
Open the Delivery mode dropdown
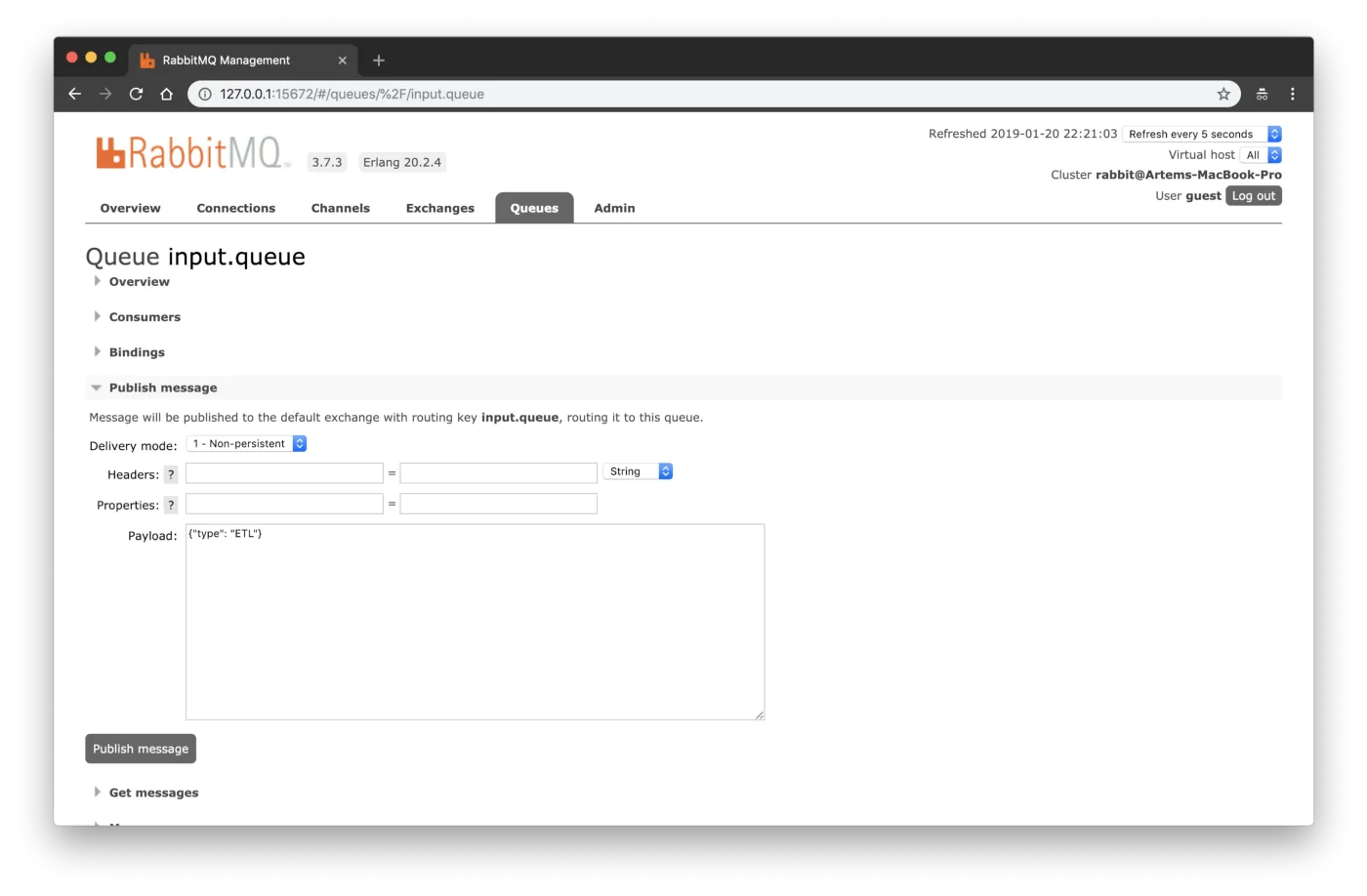pos(246,444)
